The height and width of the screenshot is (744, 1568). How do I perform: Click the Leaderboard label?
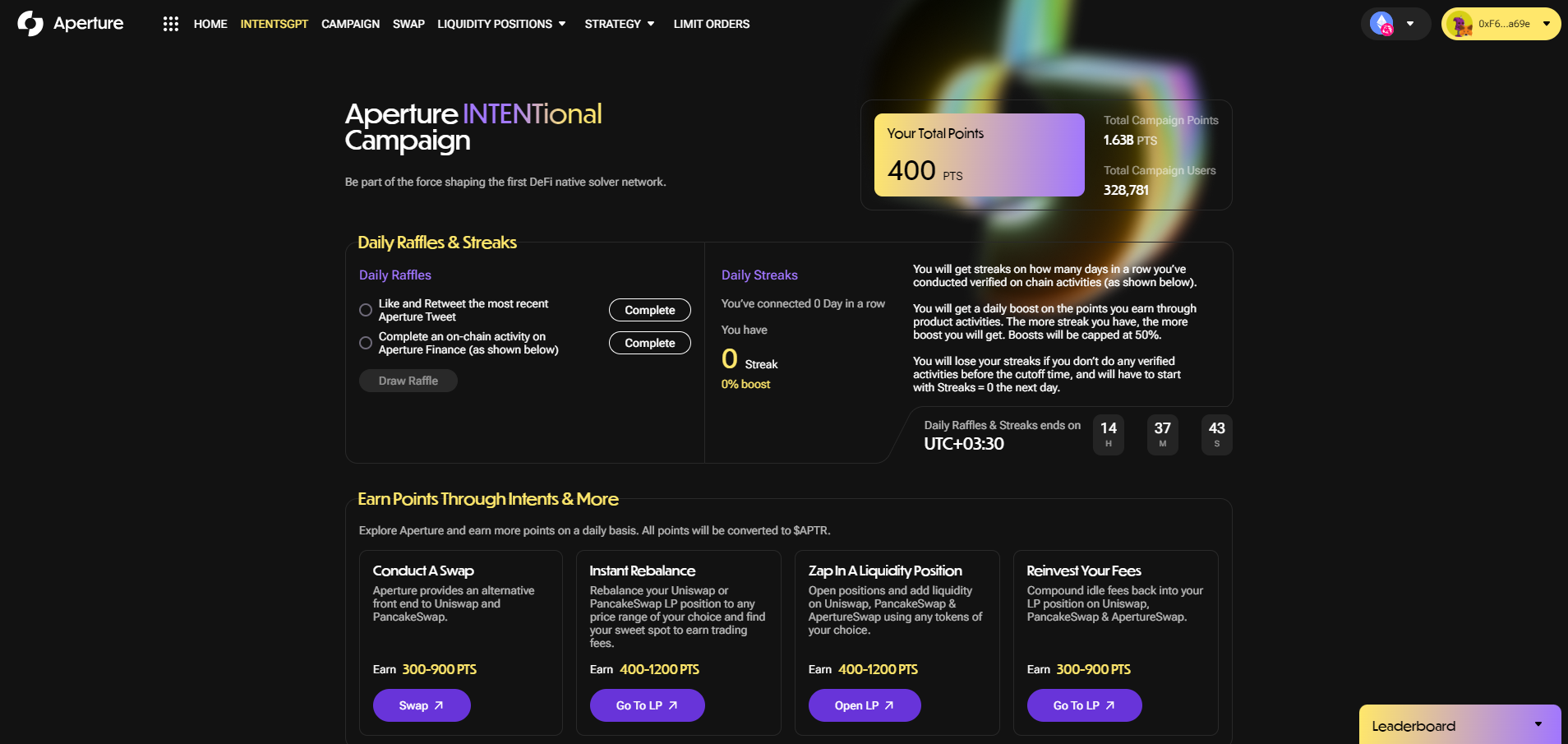[x=1414, y=726]
